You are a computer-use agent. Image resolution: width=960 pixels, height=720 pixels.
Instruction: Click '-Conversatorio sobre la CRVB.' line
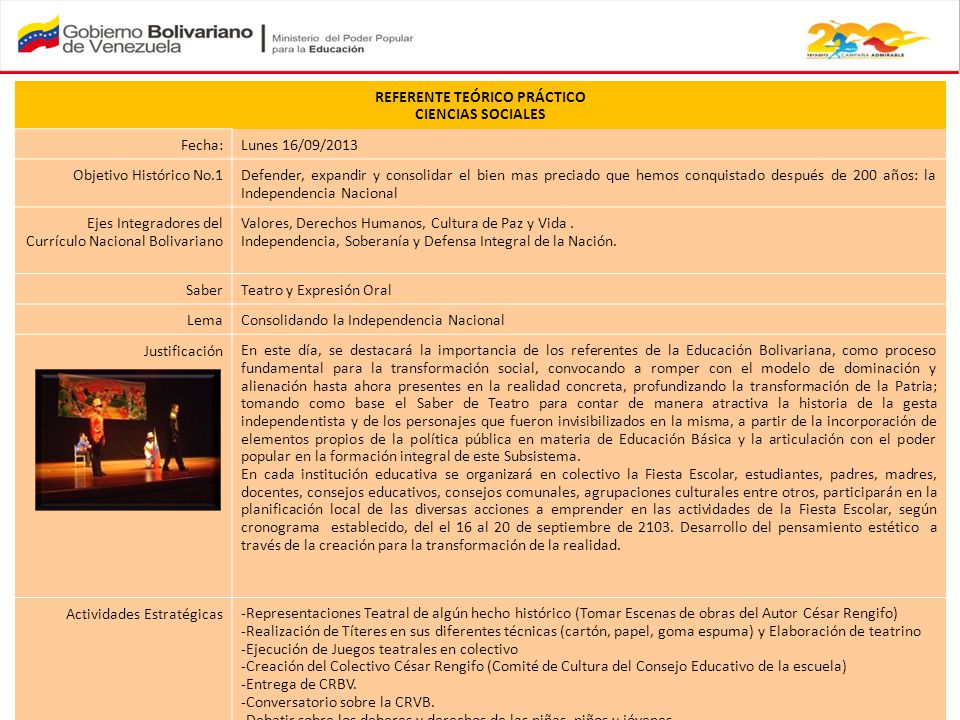tap(337, 702)
